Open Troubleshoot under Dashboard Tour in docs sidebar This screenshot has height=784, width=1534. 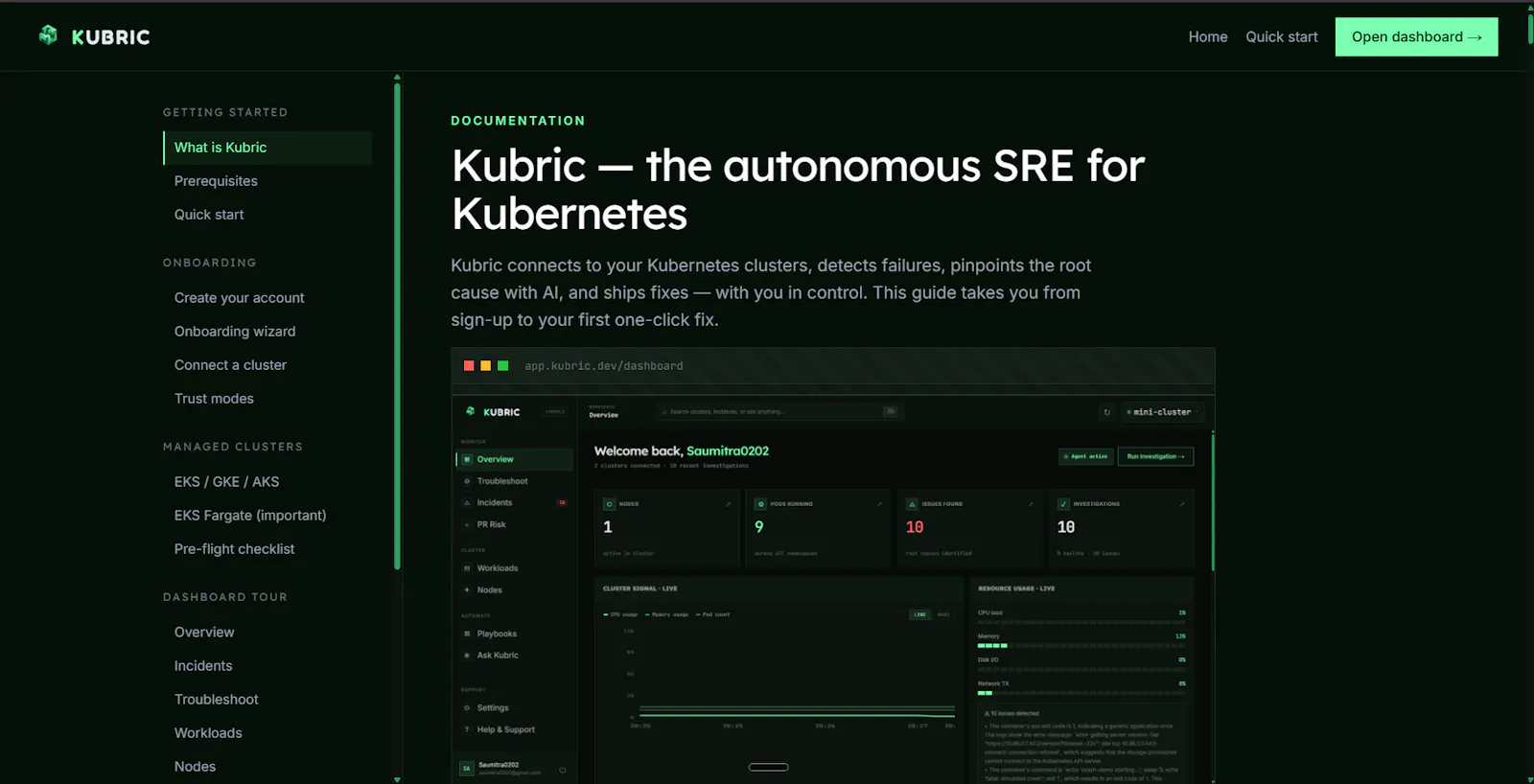217,700
